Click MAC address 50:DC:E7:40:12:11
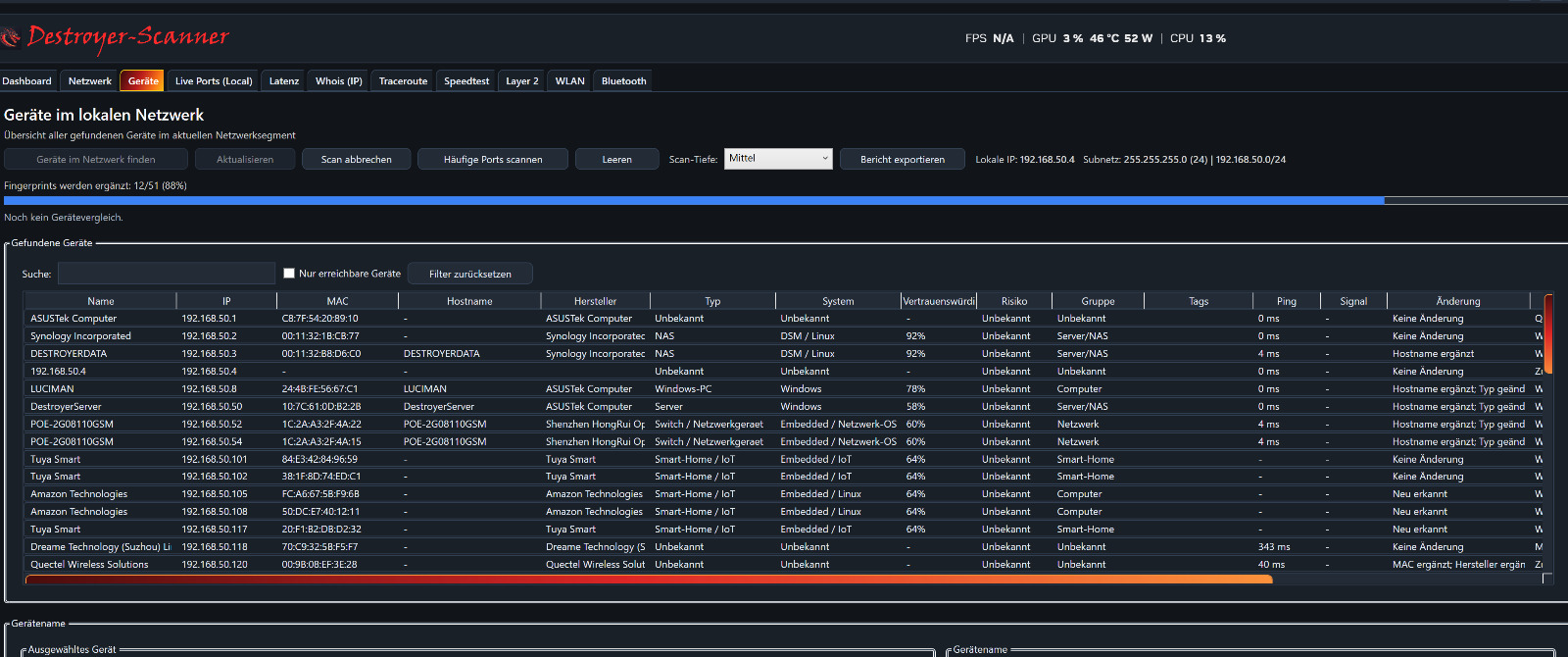1568x657 pixels. click(320, 512)
